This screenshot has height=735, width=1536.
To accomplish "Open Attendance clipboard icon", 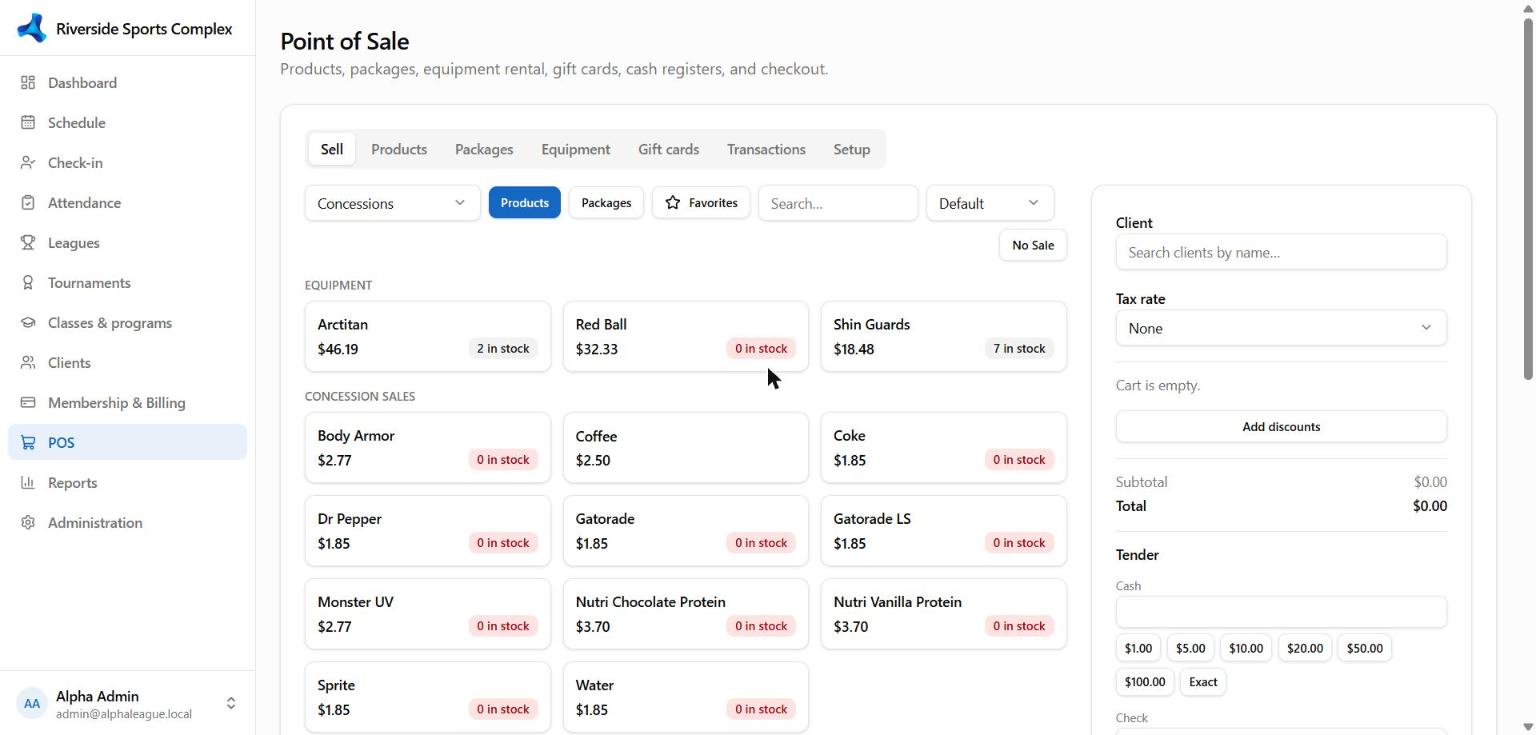I will coord(28,203).
